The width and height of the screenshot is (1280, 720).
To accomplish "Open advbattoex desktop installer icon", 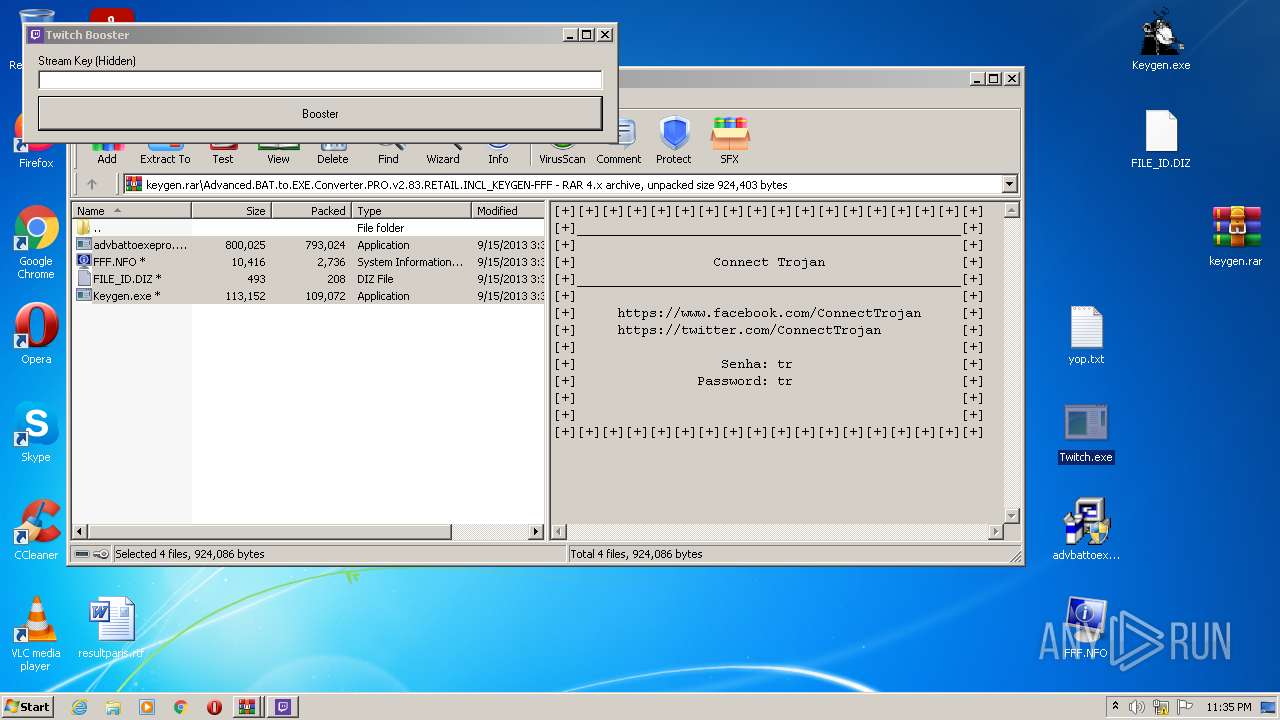I will tap(1086, 530).
